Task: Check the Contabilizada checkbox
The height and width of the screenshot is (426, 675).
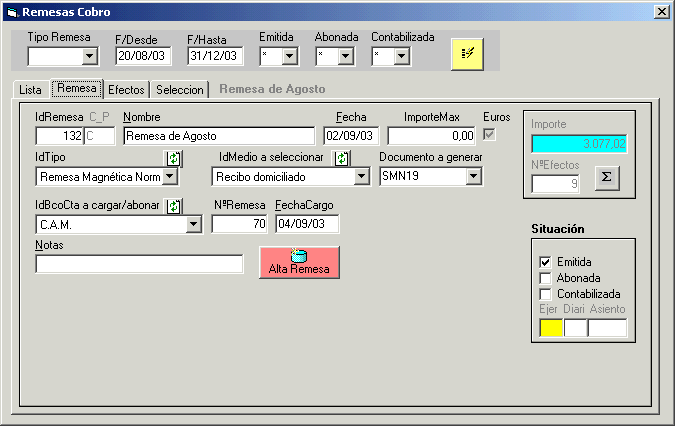Action: point(545,294)
